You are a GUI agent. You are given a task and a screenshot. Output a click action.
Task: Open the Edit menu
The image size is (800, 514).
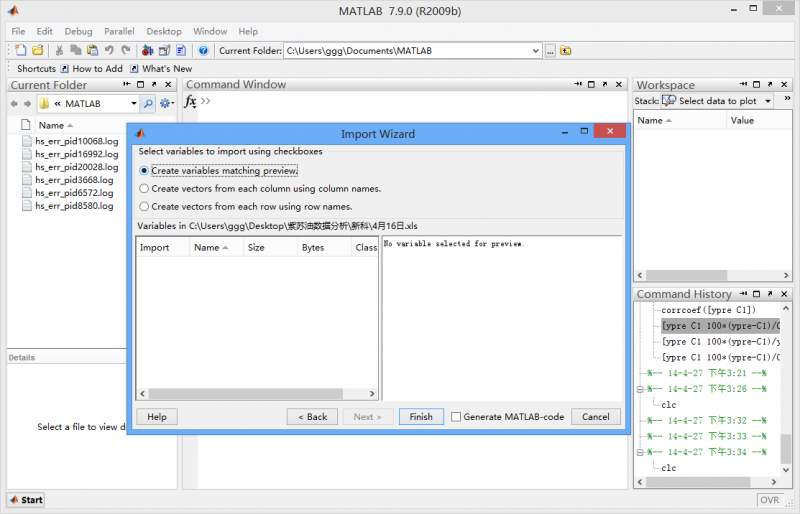[44, 31]
